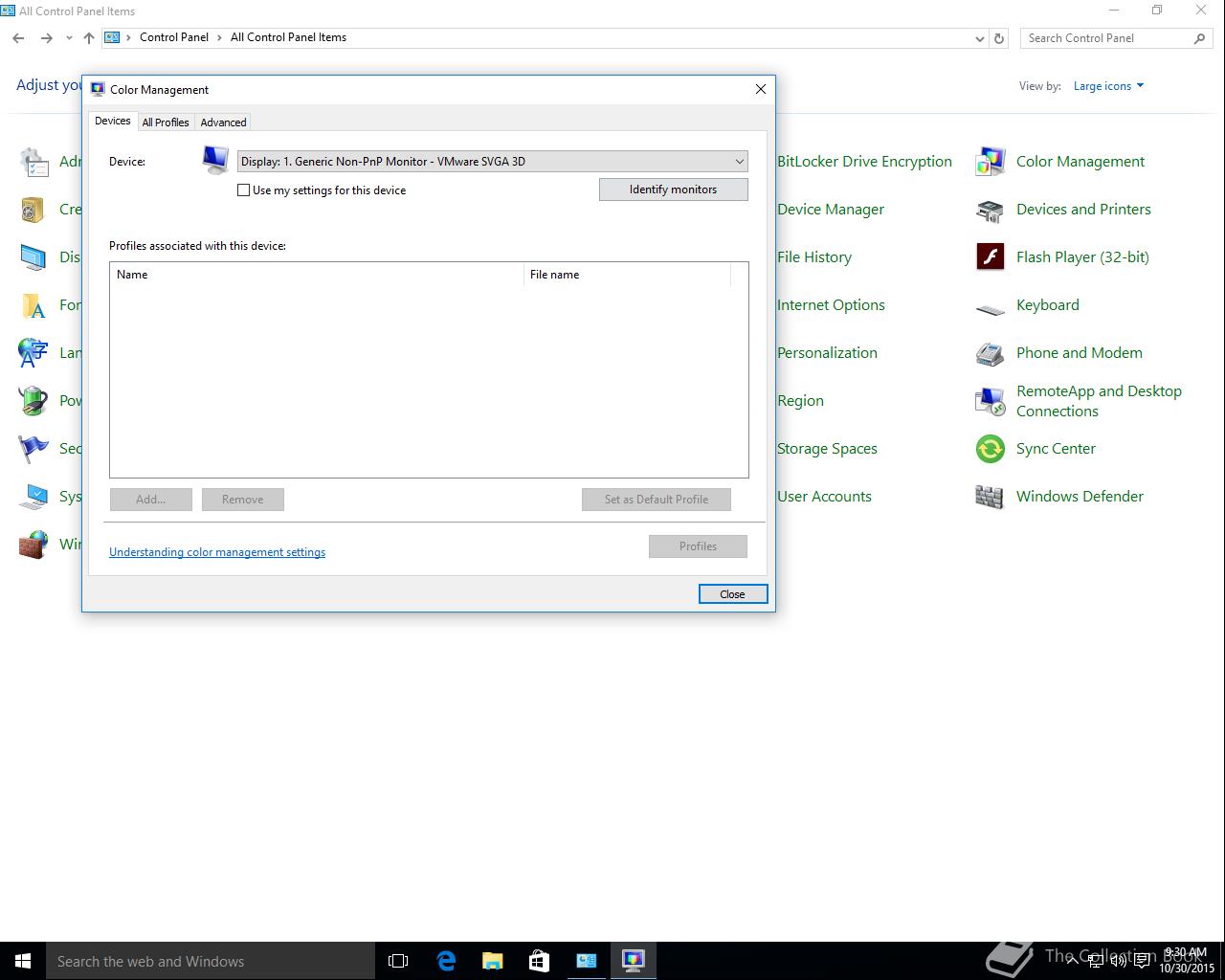Go up one level in Control Panel
The width and height of the screenshot is (1225, 980).
89,38
